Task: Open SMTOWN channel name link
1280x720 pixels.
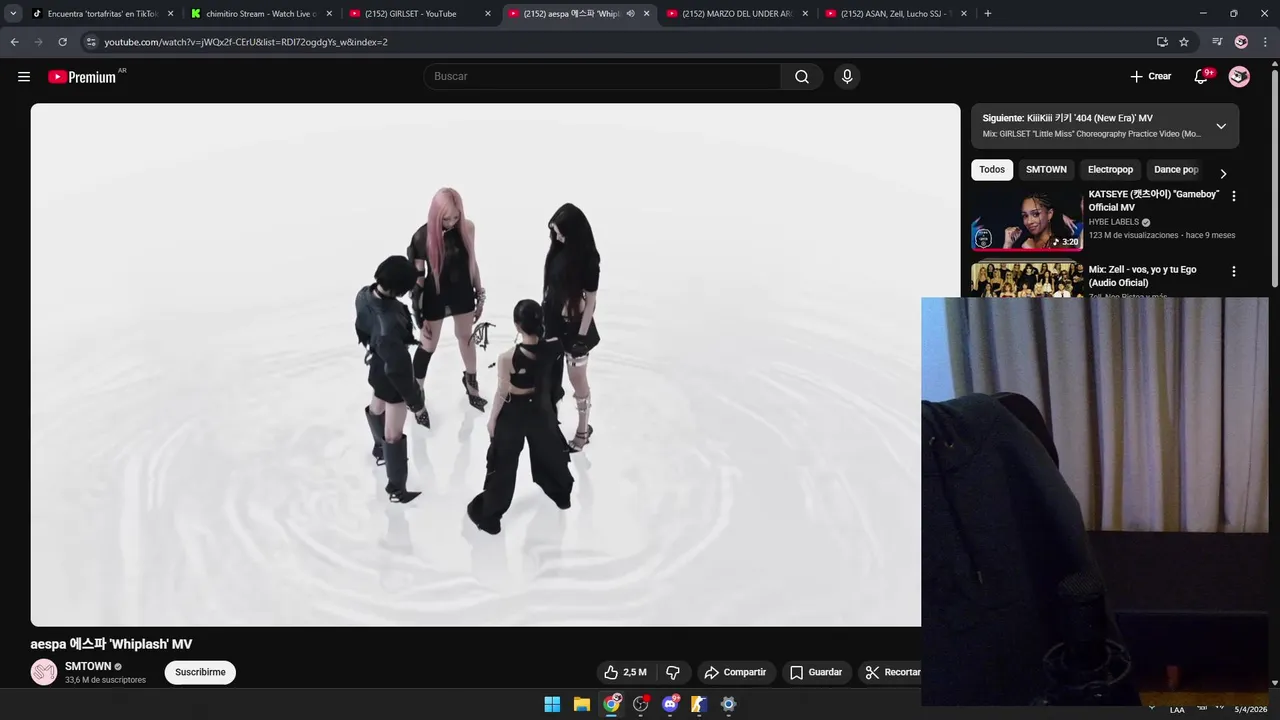Action: [x=88, y=666]
